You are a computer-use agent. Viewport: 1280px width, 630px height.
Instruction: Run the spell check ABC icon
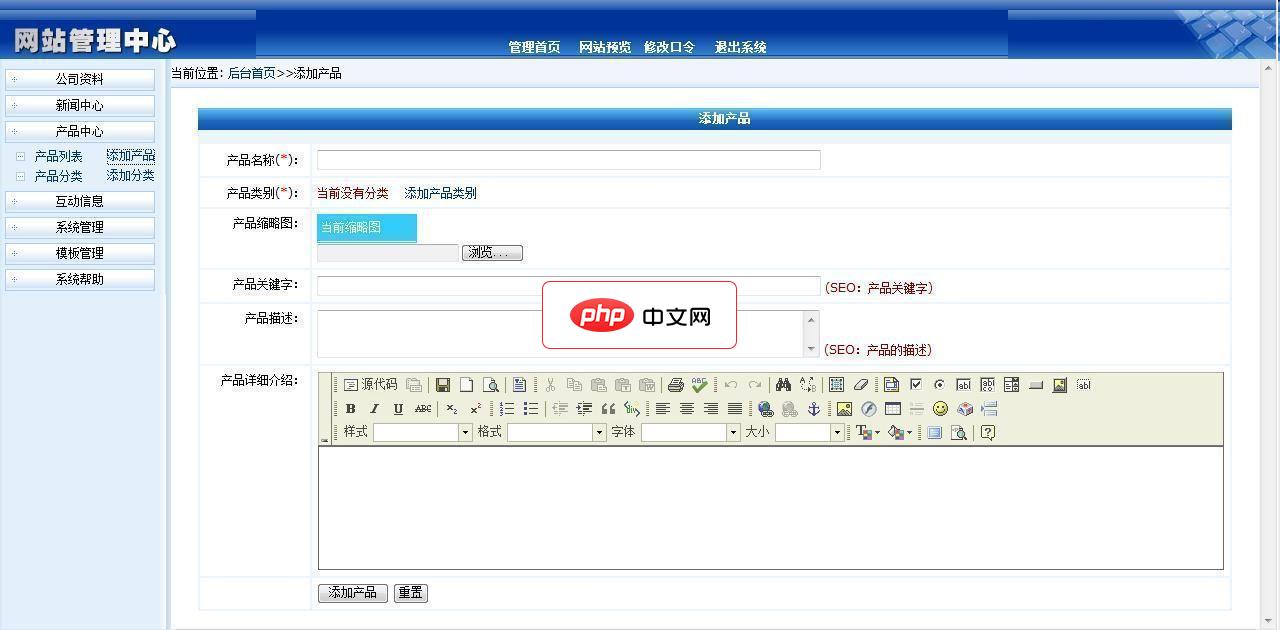700,385
